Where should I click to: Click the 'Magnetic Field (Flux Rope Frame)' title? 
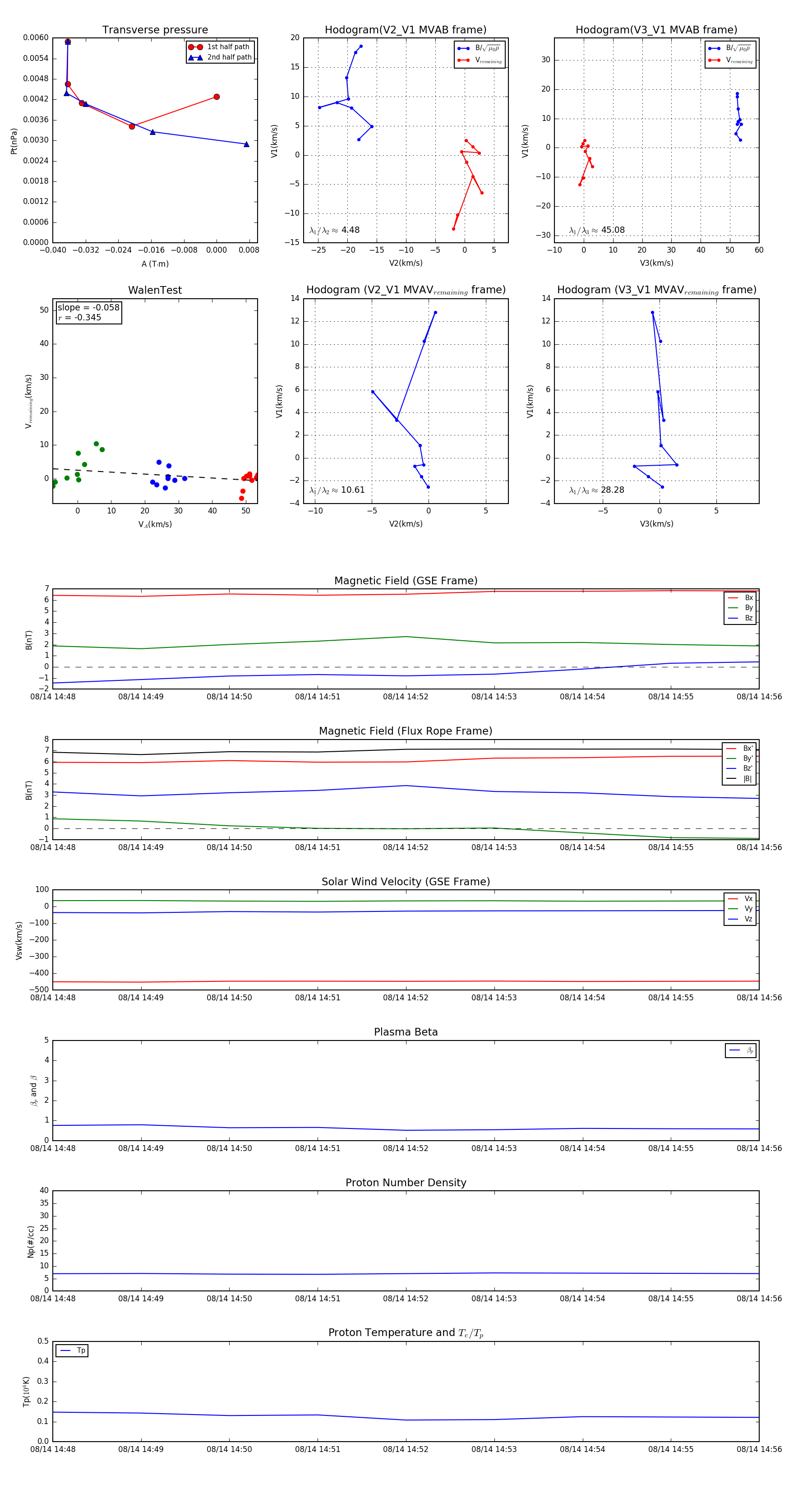point(406,731)
